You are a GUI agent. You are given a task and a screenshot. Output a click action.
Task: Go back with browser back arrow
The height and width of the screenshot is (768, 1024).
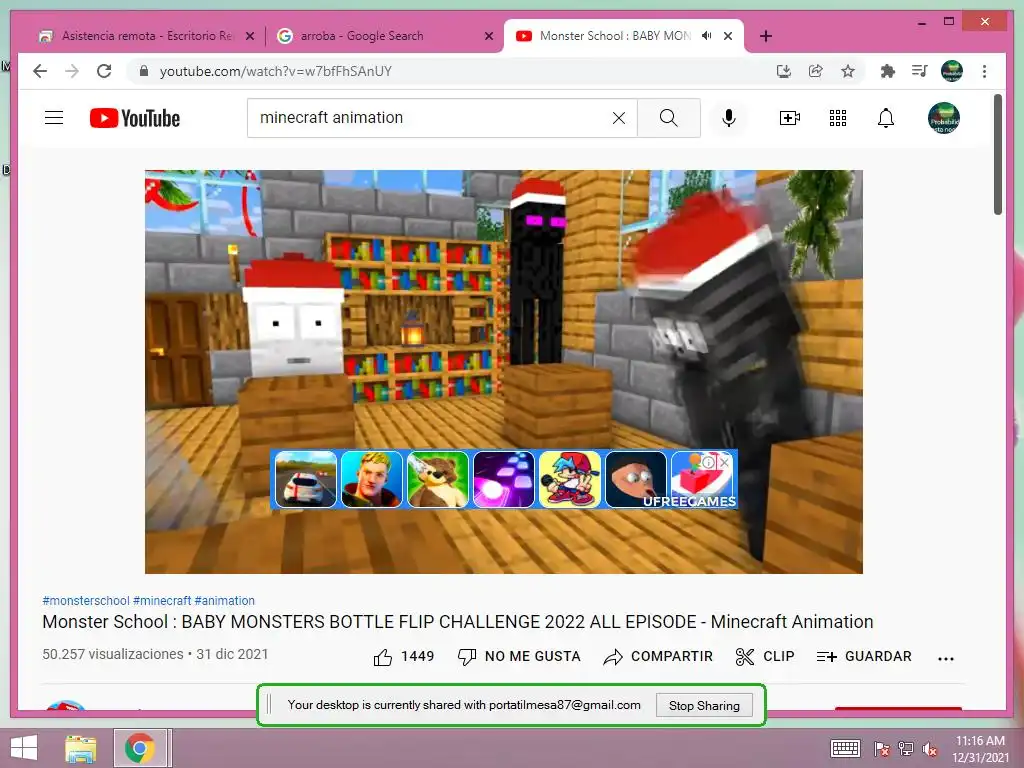pos(40,71)
